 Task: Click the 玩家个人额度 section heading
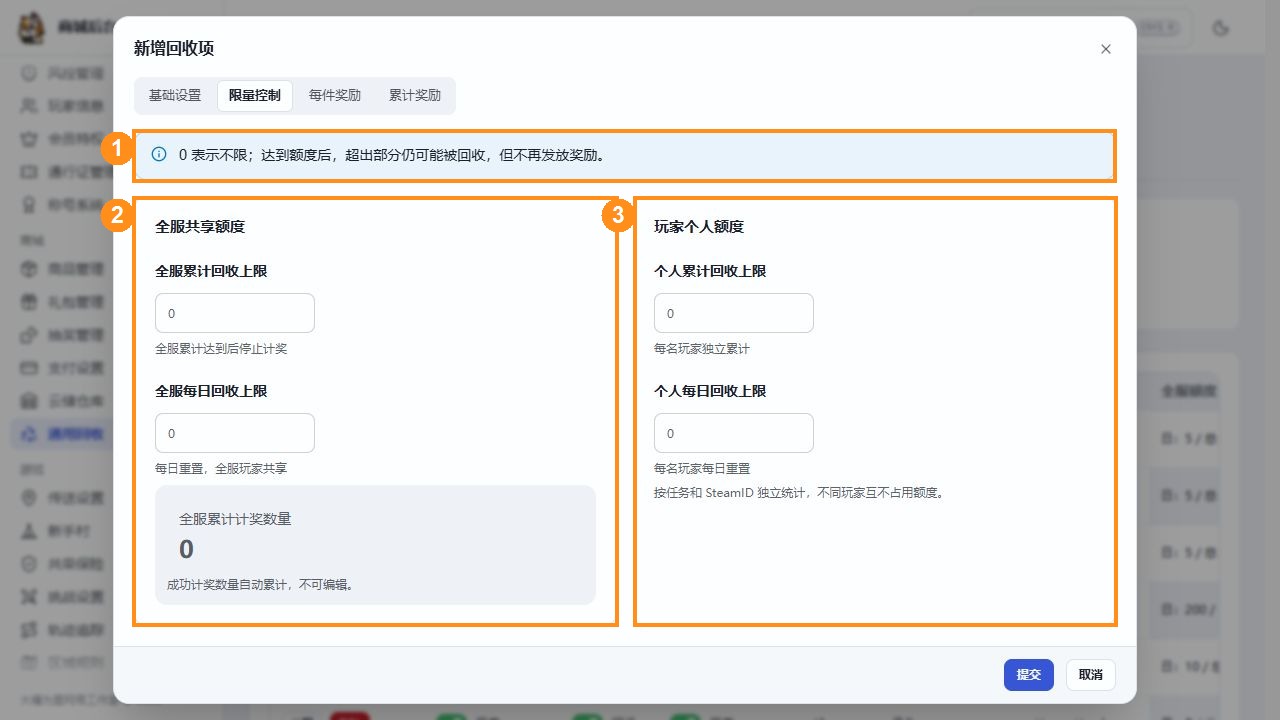699,227
